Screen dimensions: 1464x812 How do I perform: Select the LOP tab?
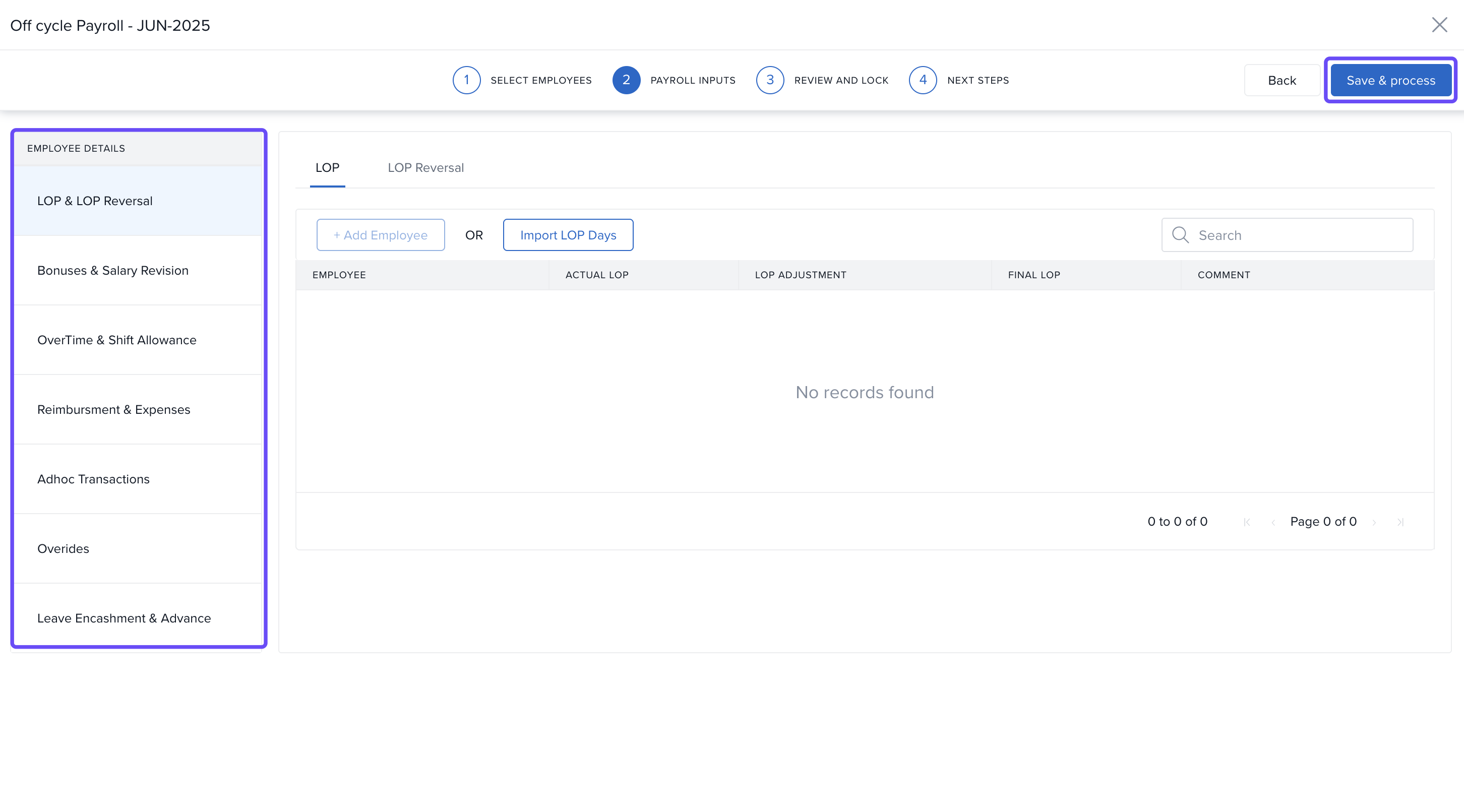[x=327, y=168]
